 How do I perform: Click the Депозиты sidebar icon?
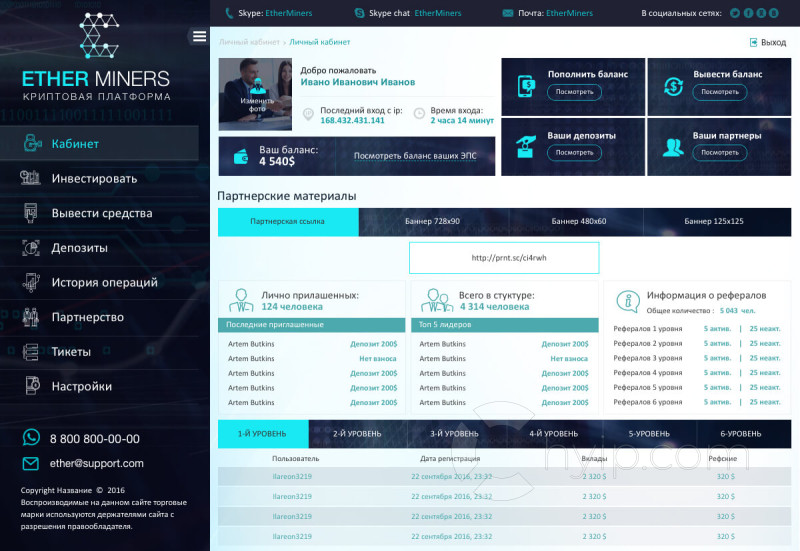(x=31, y=248)
